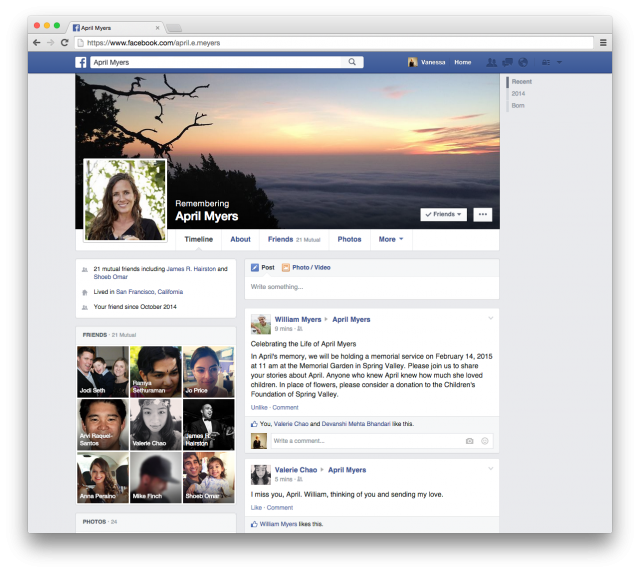Click the camera icon in comment box
The image size is (640, 573).
pos(469,441)
